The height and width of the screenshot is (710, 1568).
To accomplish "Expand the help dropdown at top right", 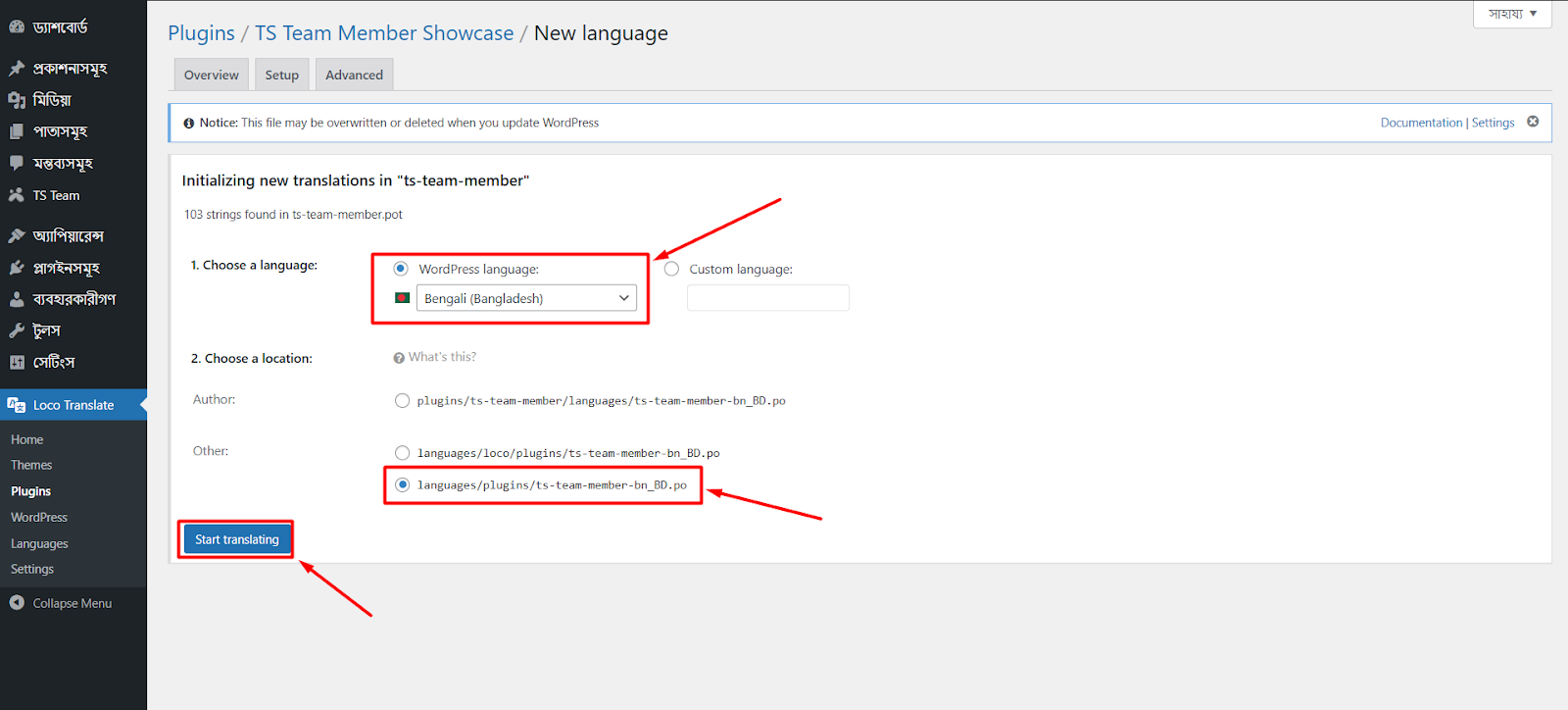I will pos(1511,14).
